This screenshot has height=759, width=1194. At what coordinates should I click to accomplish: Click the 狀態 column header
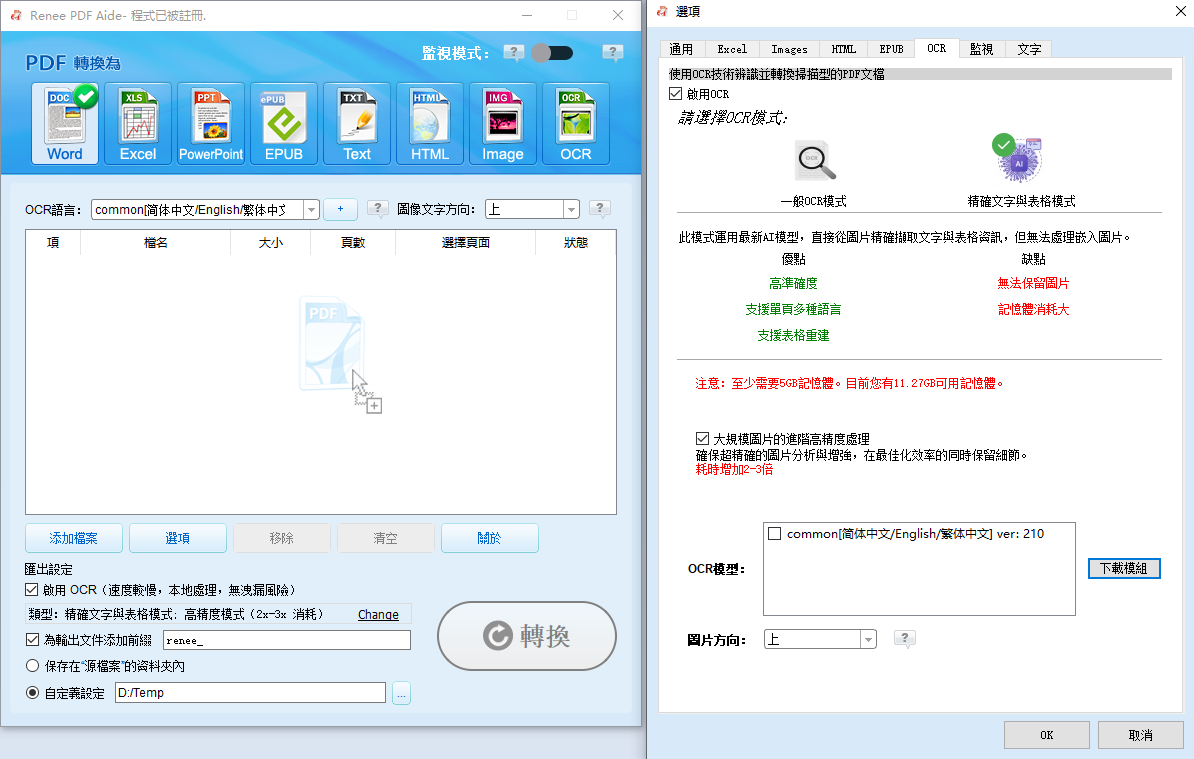576,243
